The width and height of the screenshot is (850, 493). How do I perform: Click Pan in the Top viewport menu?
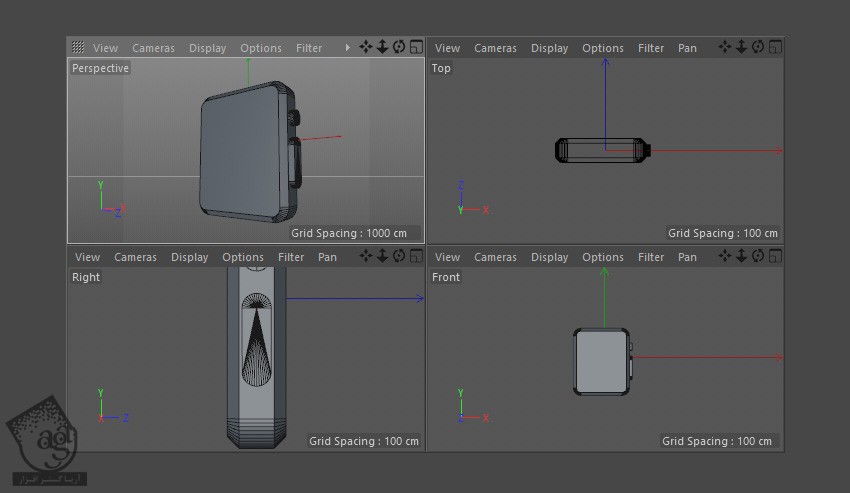pyautogui.click(x=687, y=48)
